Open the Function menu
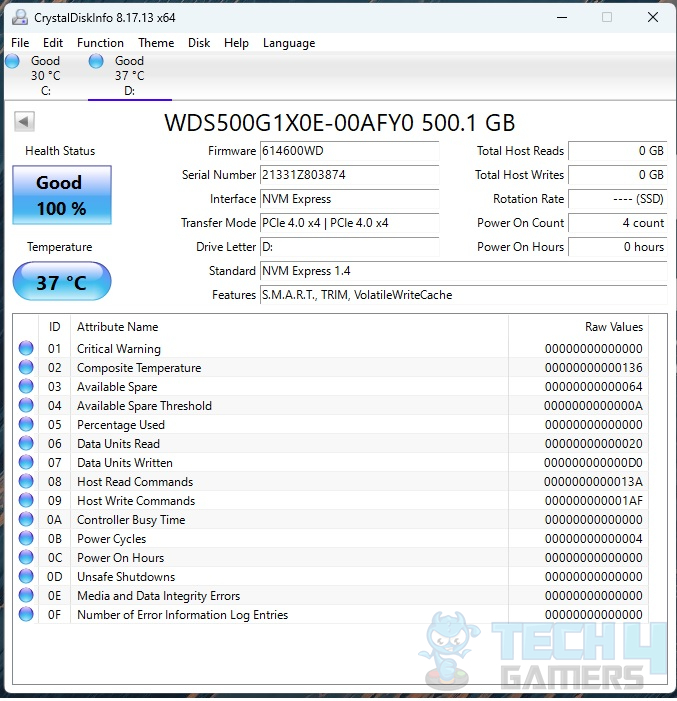The image size is (677, 701). pyautogui.click(x=100, y=43)
